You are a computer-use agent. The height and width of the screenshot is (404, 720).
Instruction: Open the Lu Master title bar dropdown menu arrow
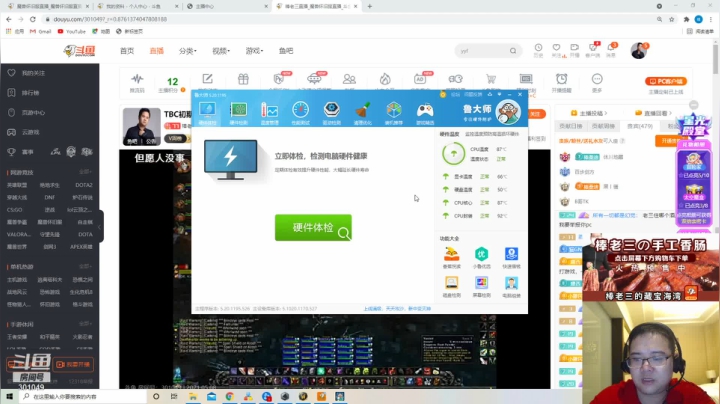tap(499, 95)
